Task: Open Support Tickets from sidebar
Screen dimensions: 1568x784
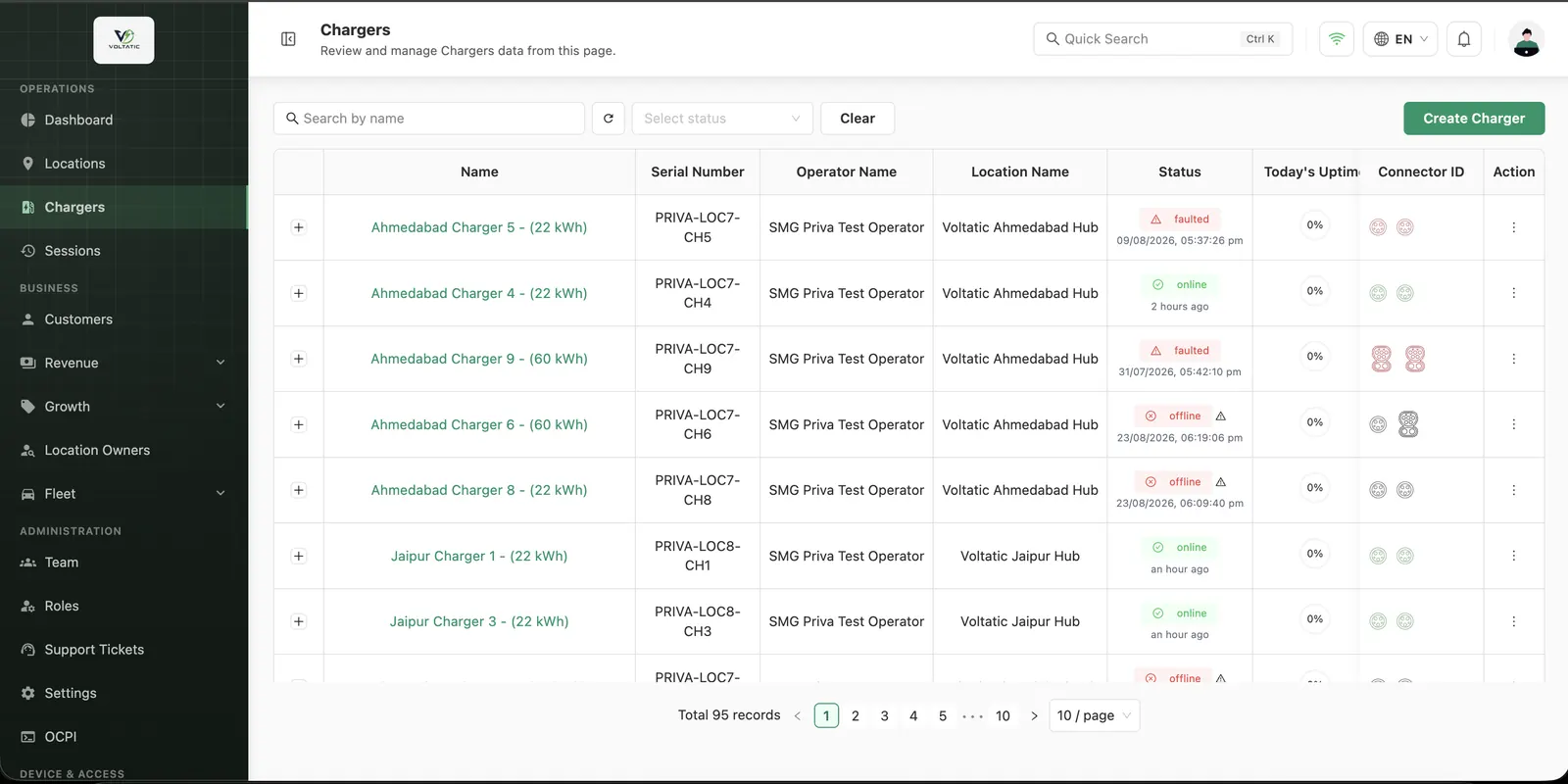Action: pos(123,650)
